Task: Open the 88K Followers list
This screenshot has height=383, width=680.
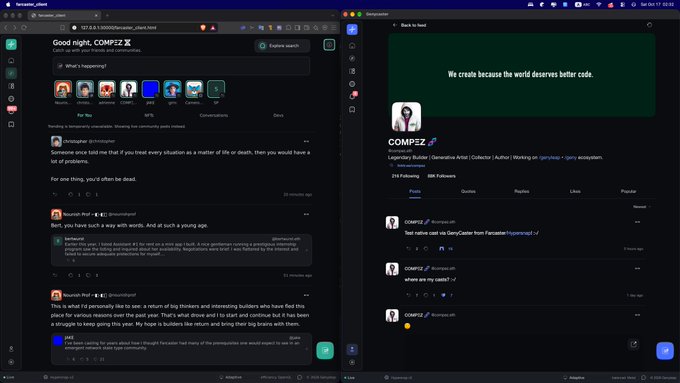Action: (441, 176)
